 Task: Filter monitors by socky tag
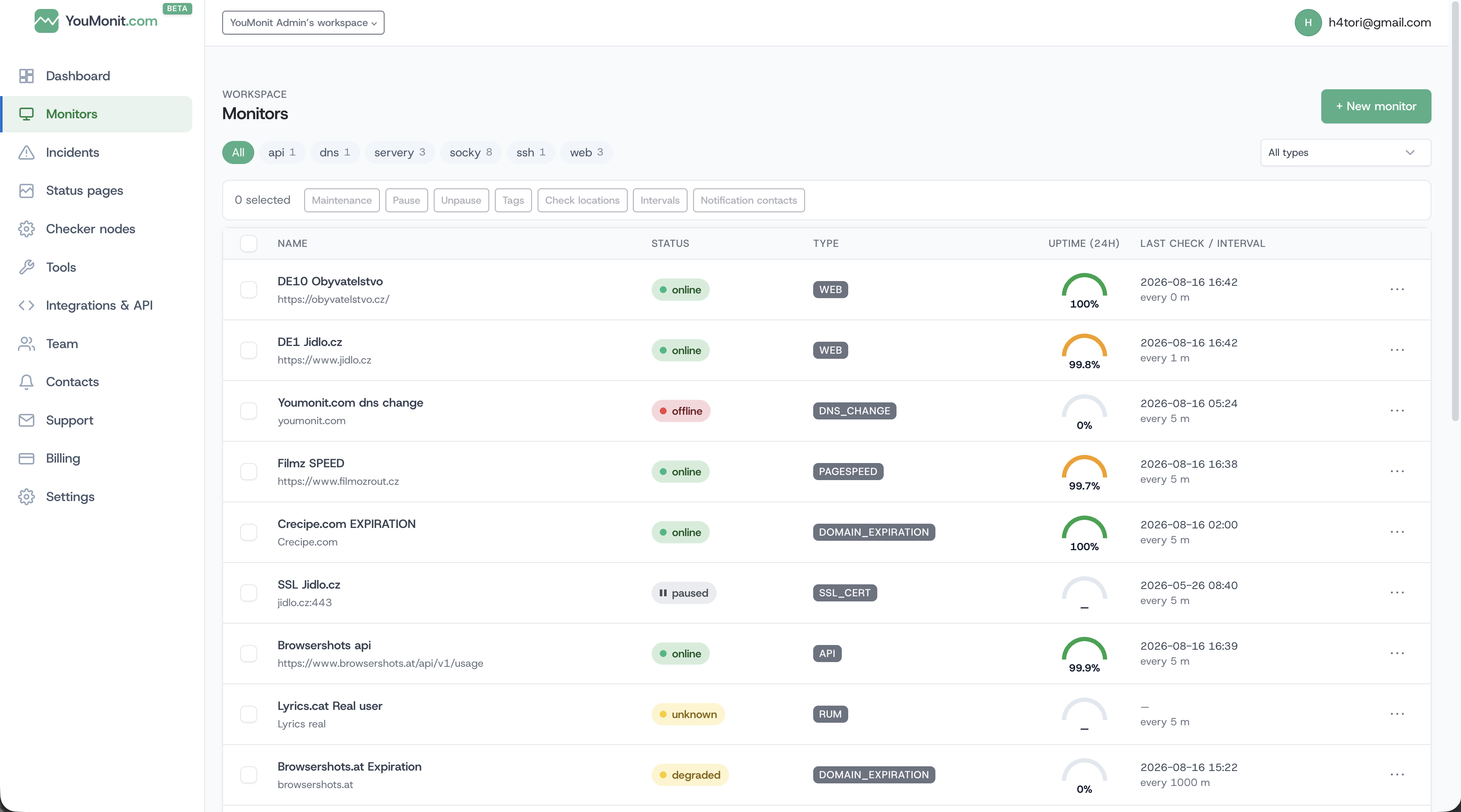[471, 152]
